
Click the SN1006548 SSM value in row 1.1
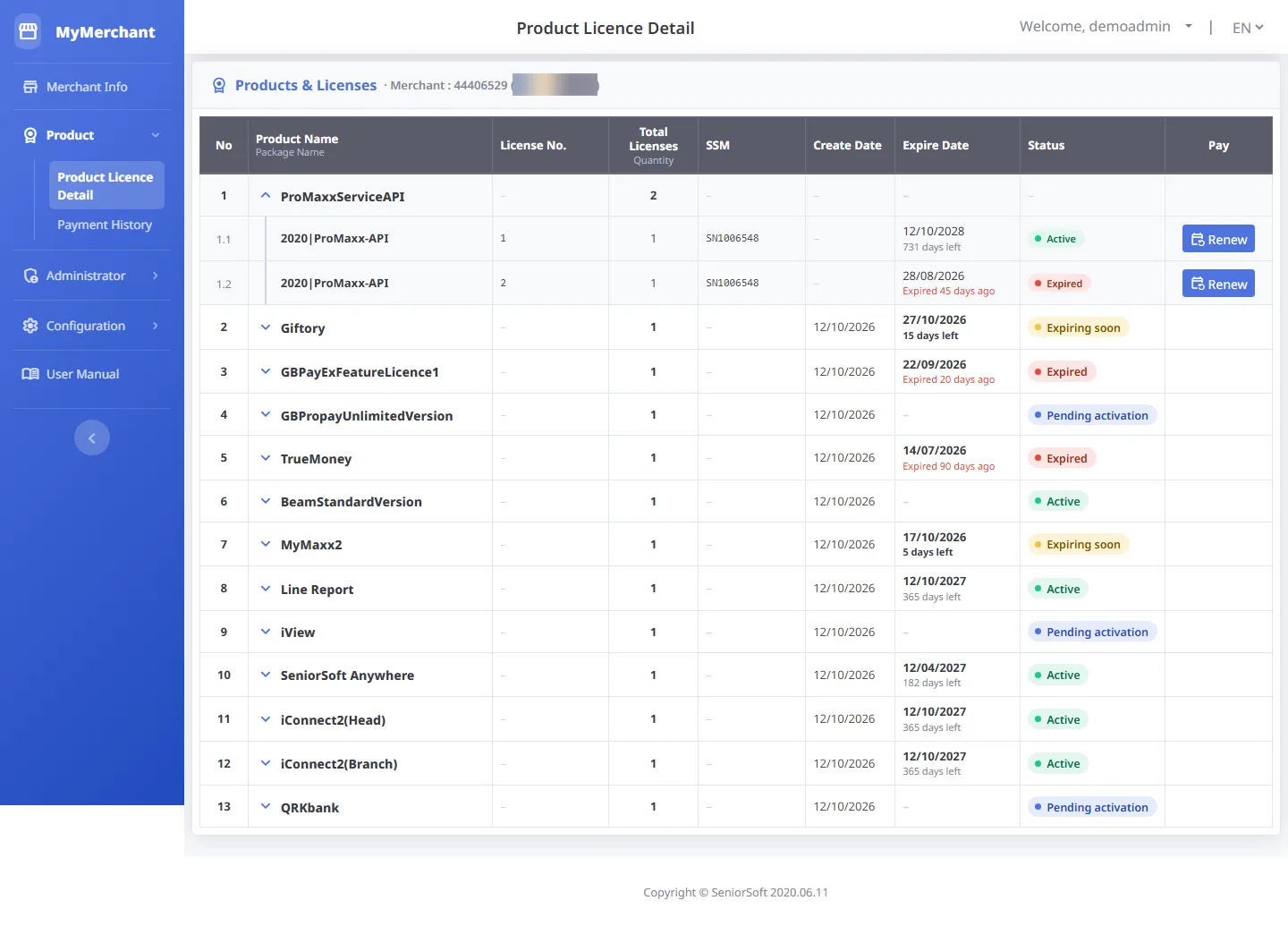(733, 238)
